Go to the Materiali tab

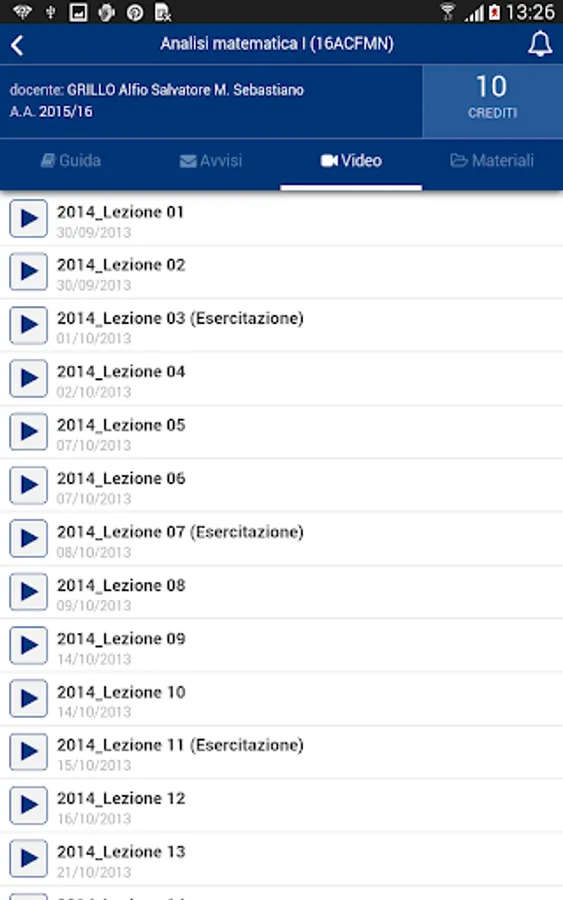pos(492,161)
